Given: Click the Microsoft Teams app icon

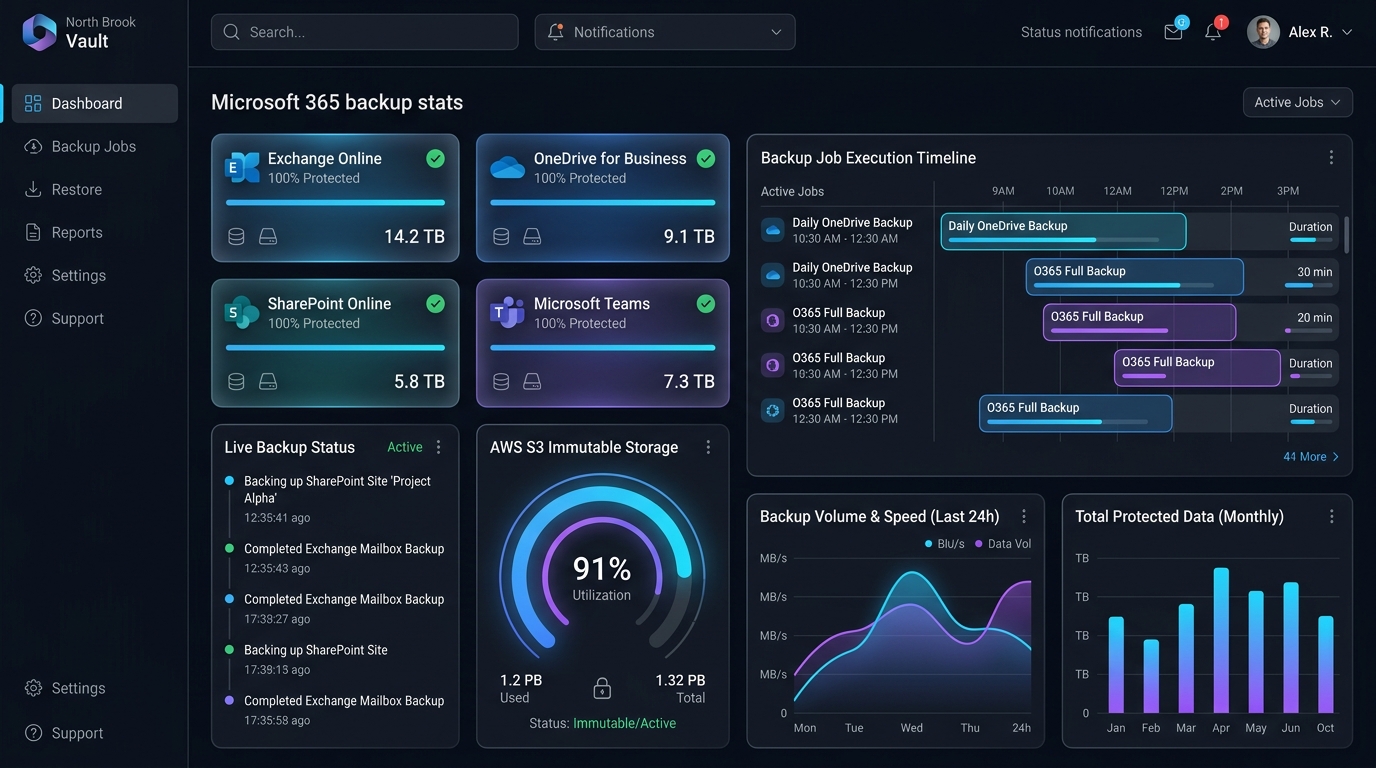Looking at the screenshot, I should pos(507,312).
